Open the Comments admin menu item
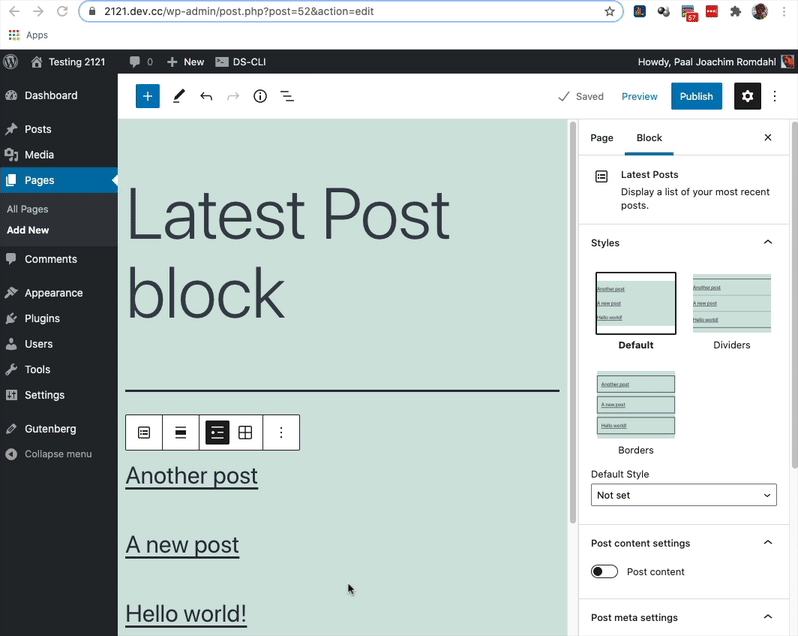Viewport: 798px width, 636px height. (x=59, y=259)
